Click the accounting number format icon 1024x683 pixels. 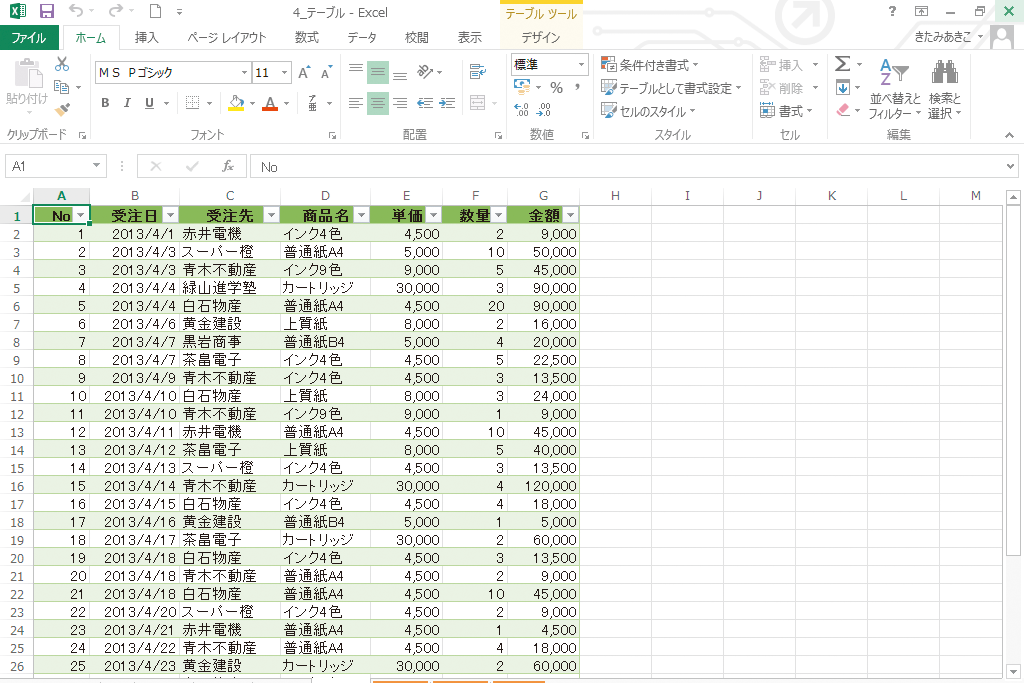(x=522, y=87)
